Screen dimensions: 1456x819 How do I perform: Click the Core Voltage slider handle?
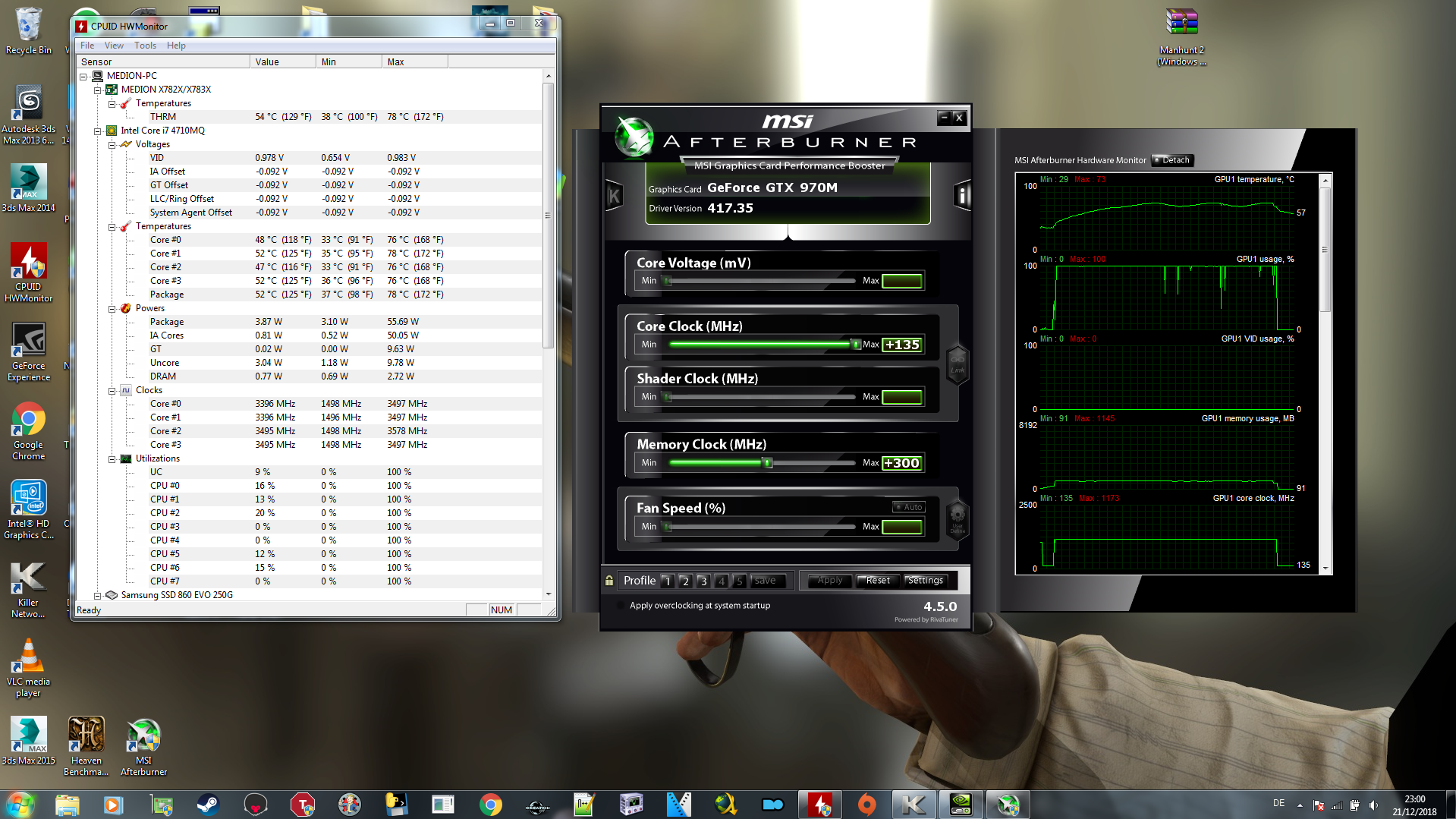tap(668, 281)
